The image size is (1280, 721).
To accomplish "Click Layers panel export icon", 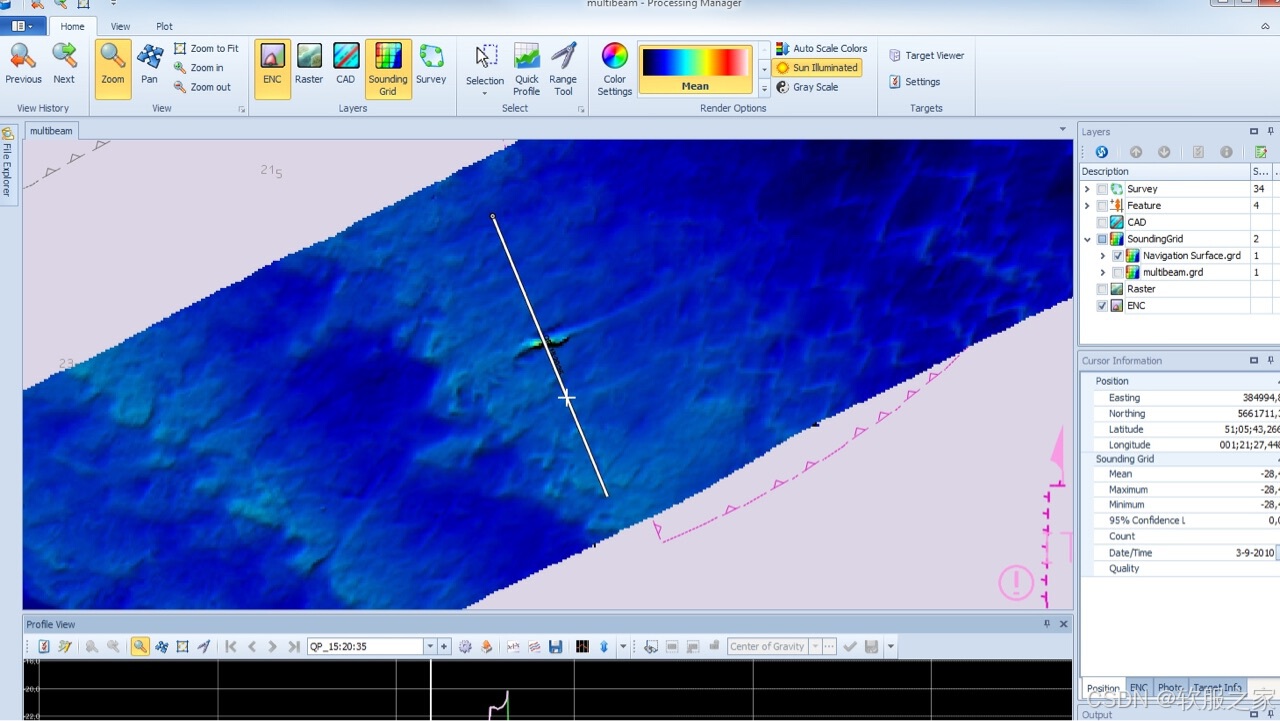I will pos(1261,152).
